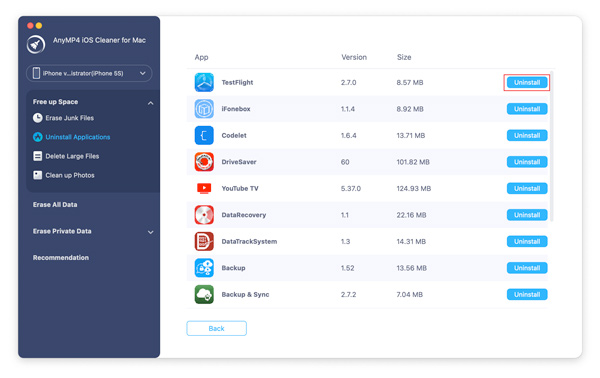600x378 pixels.
Task: Click the AnyMP4 iOS Cleaner for Mac title
Action: click(x=99, y=40)
